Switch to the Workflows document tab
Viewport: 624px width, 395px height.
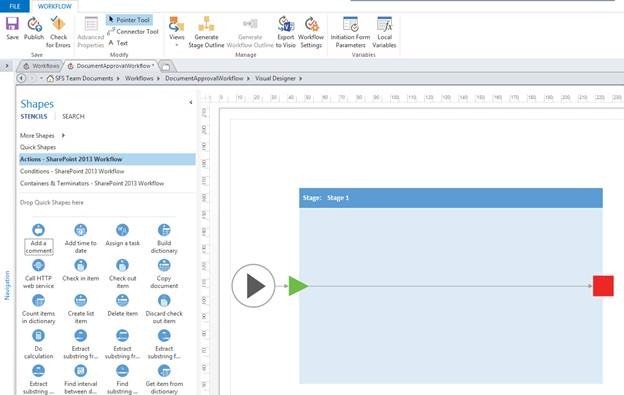[x=41, y=66]
